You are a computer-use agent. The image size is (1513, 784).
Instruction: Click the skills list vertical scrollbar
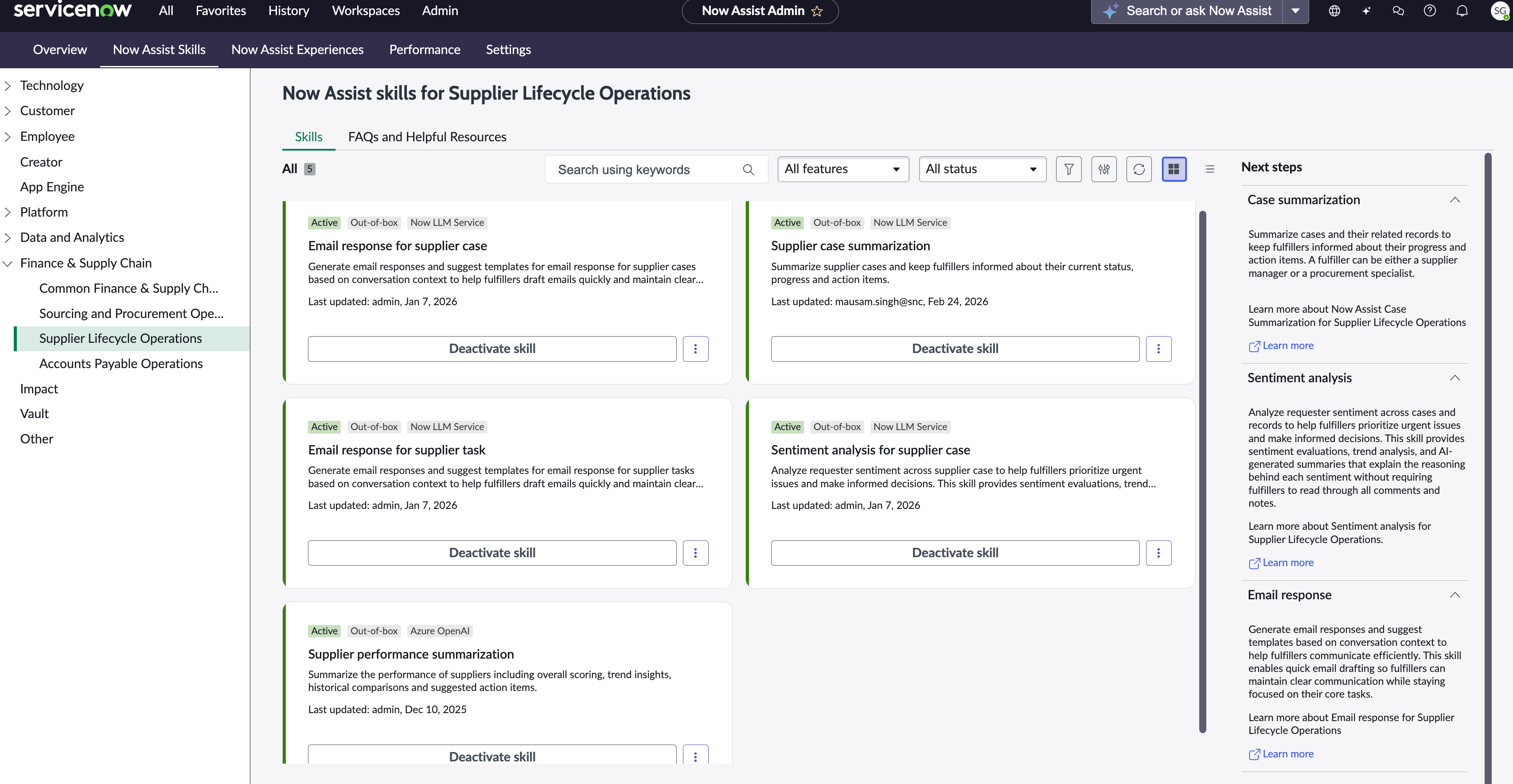(1202, 472)
